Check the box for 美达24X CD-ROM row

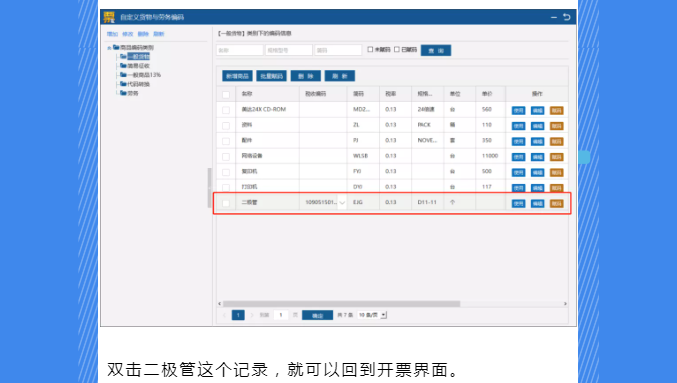226,110
